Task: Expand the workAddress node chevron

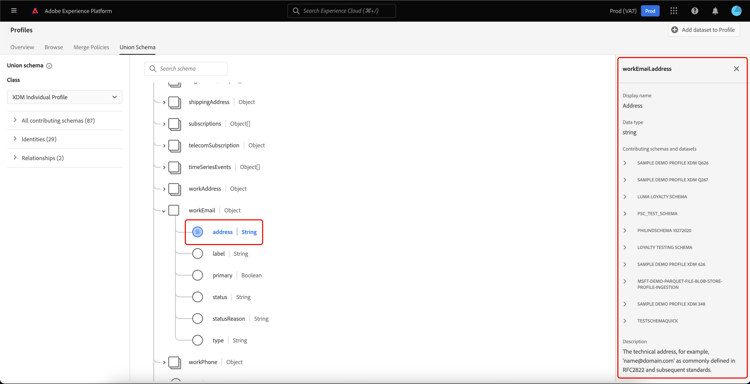Action: click(x=164, y=189)
